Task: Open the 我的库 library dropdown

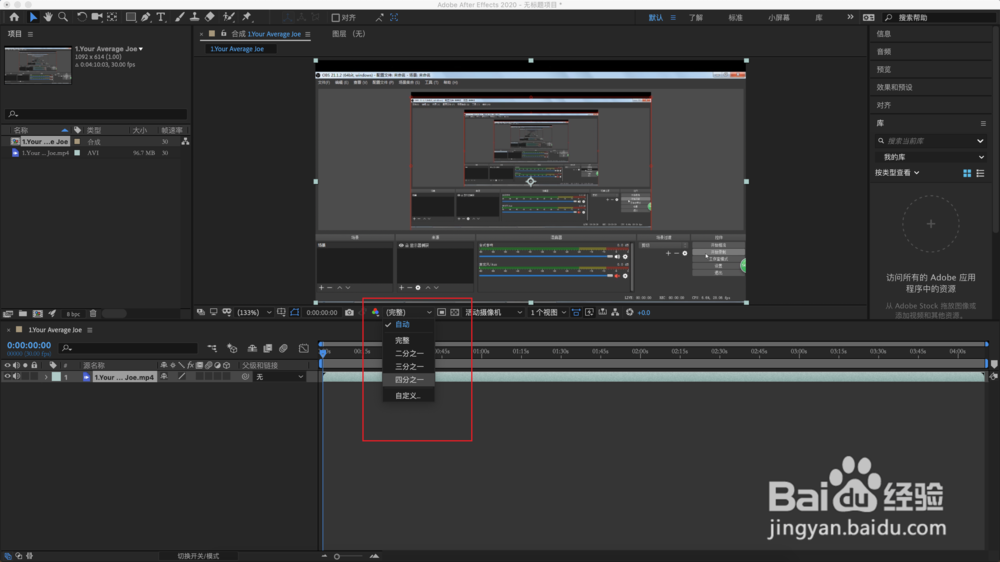Action: [x=932, y=157]
